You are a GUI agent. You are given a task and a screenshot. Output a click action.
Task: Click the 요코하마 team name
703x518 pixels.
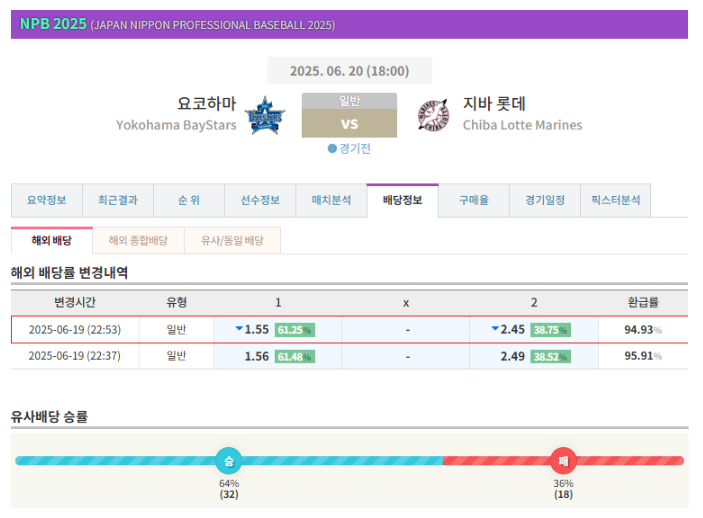(207, 104)
